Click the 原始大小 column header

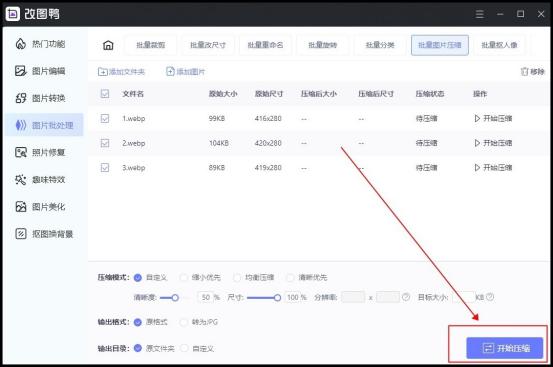click(223, 94)
